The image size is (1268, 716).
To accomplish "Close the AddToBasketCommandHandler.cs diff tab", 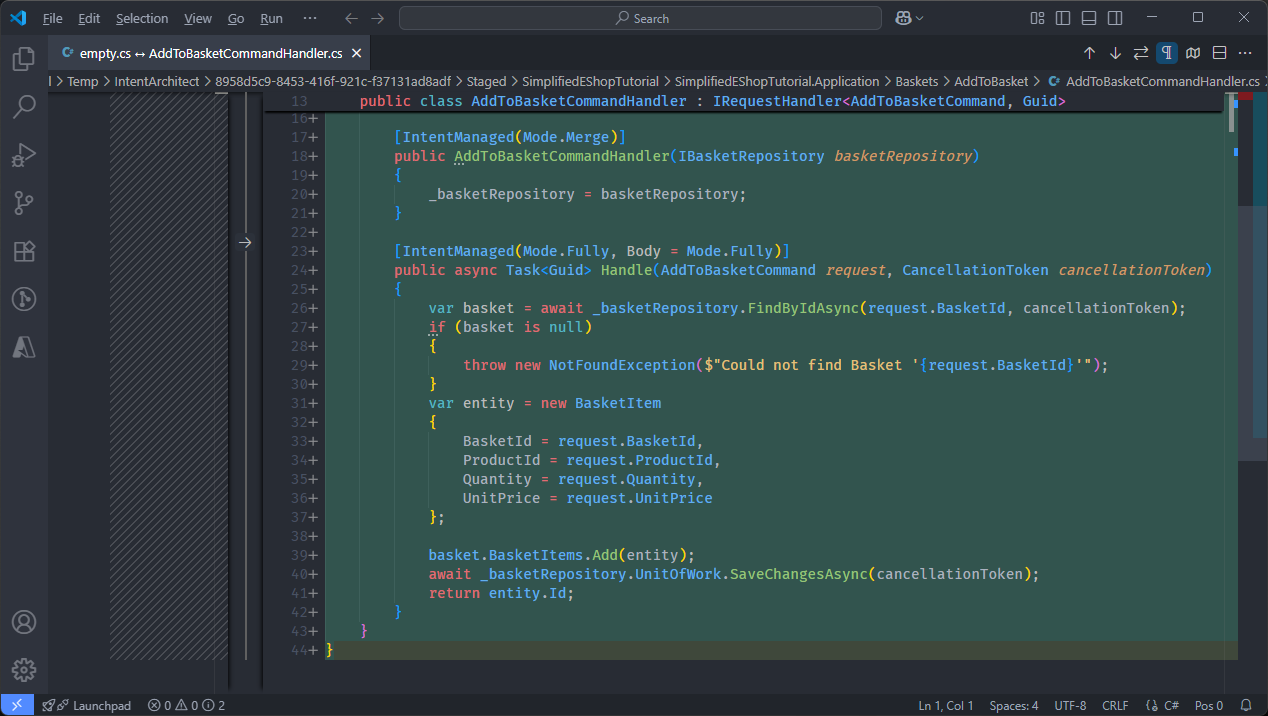I will pos(357,53).
